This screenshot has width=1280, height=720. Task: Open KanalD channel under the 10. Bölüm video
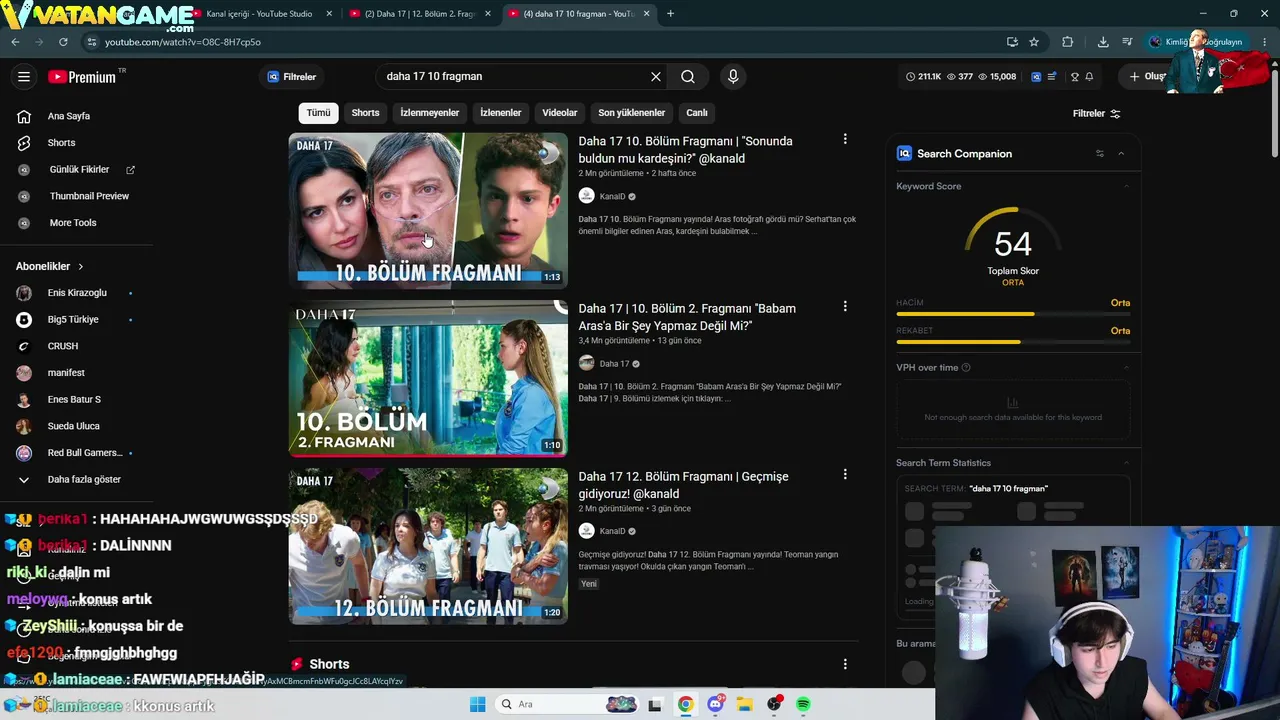point(611,196)
